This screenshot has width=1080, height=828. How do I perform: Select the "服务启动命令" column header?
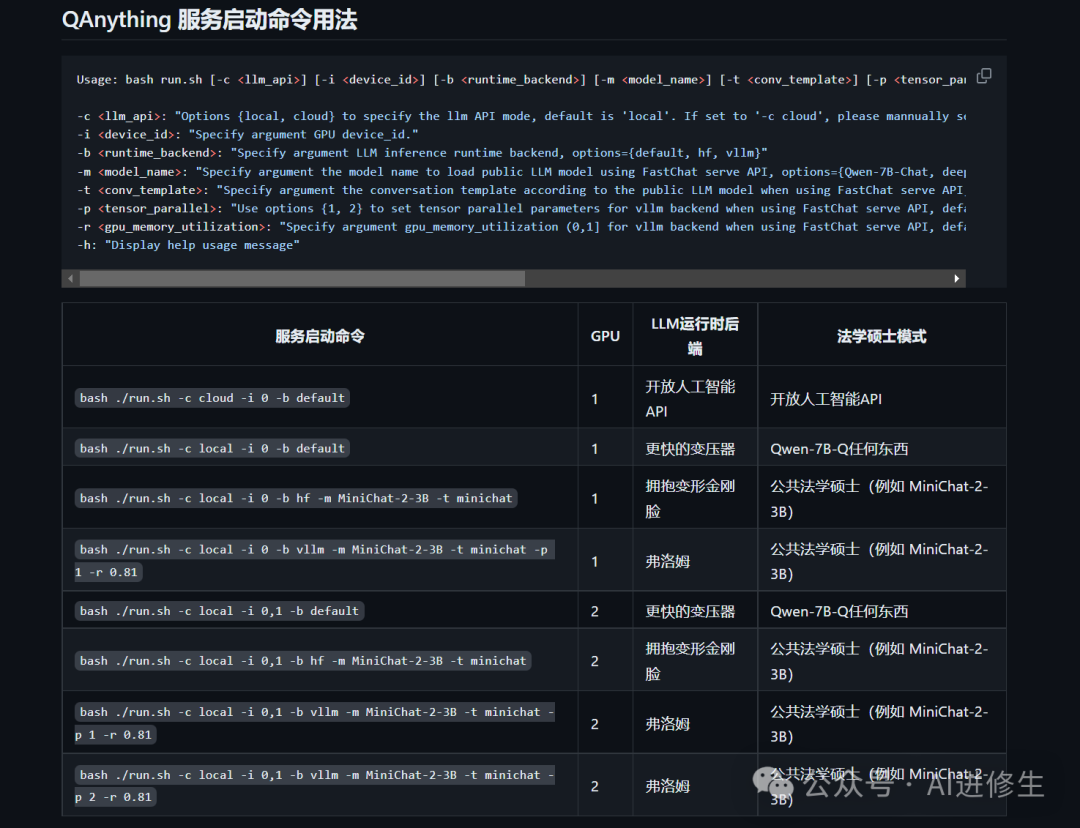pos(319,336)
